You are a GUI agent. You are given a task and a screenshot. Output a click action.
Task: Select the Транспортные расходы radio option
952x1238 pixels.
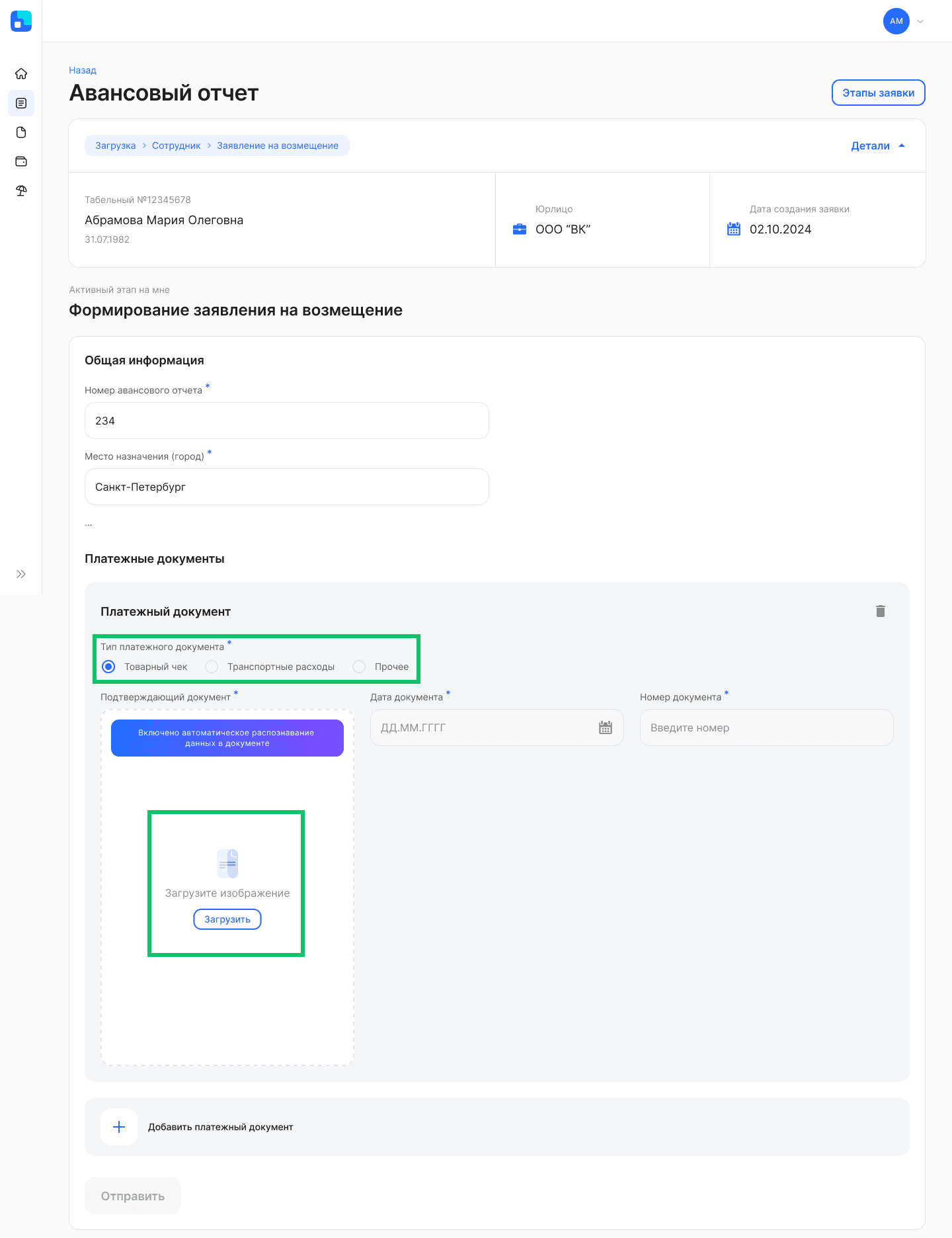coord(212,667)
